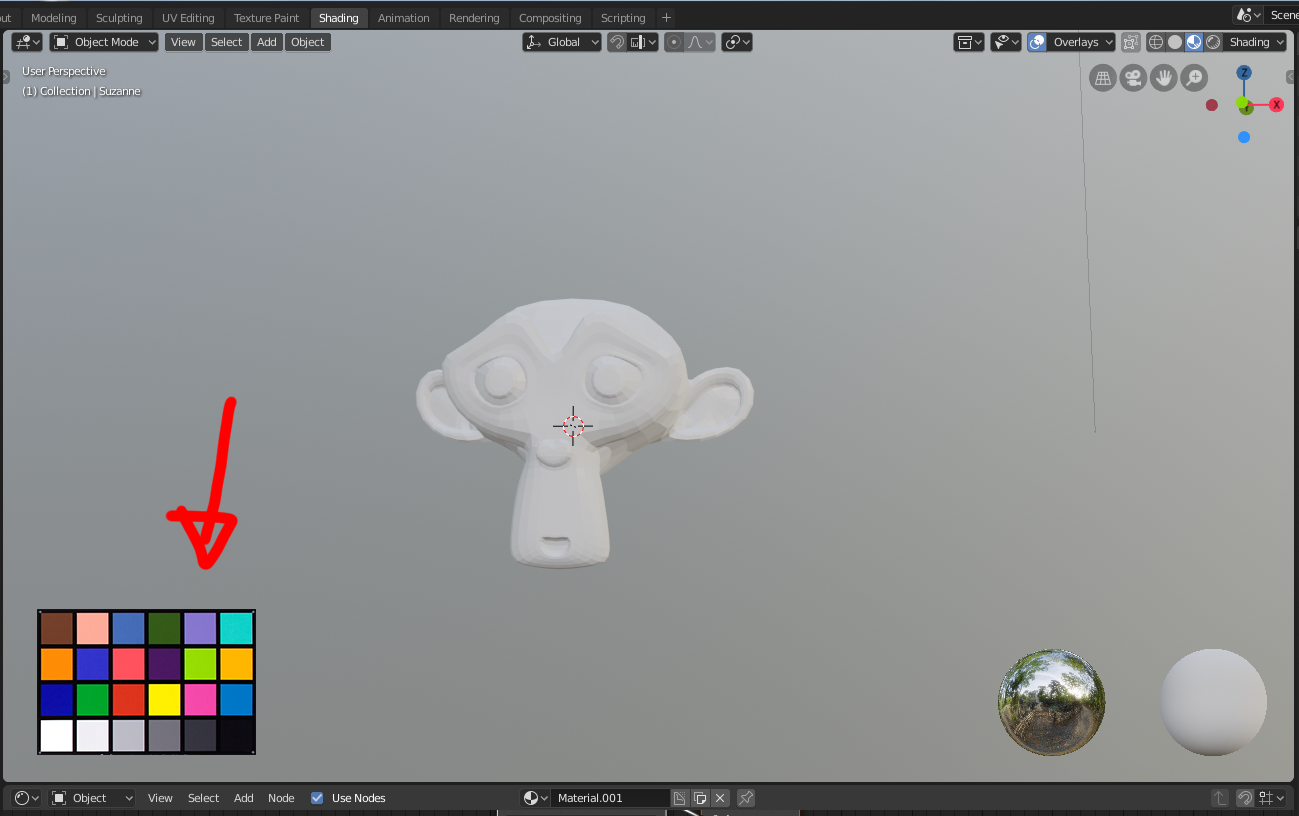Open the node editor Node menu
The image size is (1299, 816).
[x=281, y=798]
